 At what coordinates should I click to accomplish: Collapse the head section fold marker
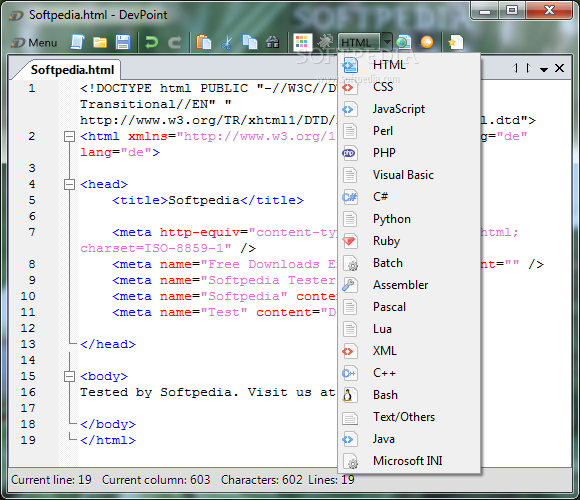pos(69,184)
